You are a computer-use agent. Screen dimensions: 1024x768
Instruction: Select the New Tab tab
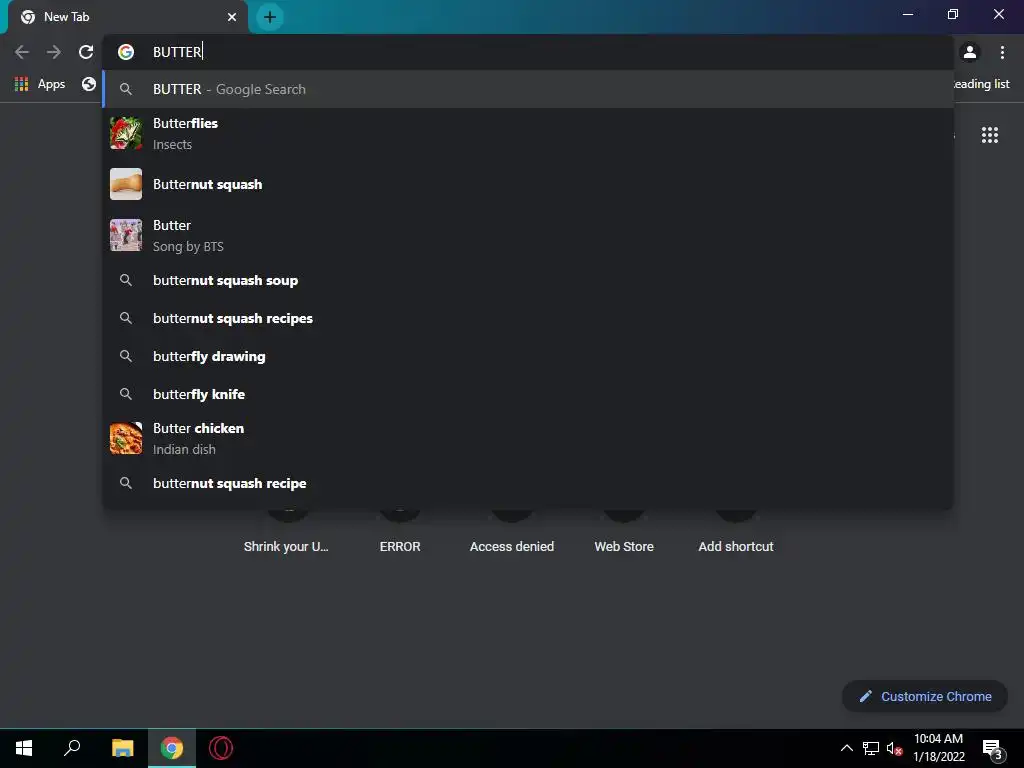point(127,17)
